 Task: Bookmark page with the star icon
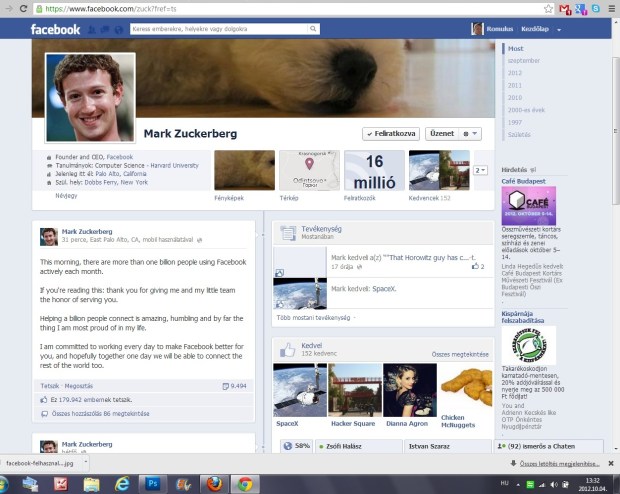(547, 9)
